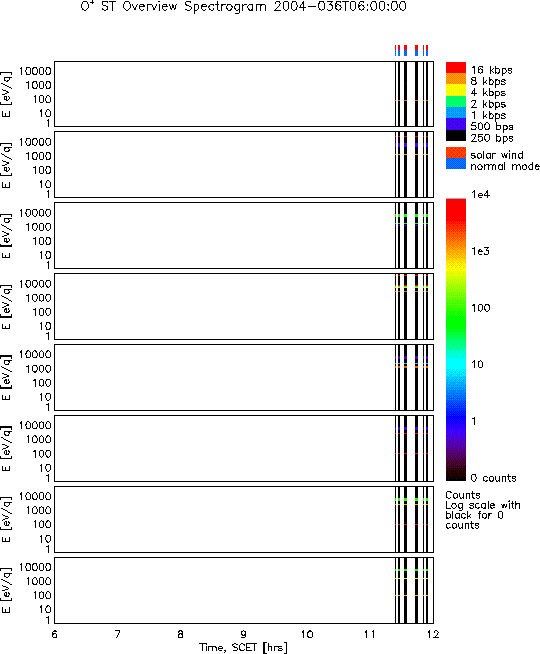The height and width of the screenshot is (654, 540).
Task: Click the time-axis tick label '9'
Action: coord(244,634)
